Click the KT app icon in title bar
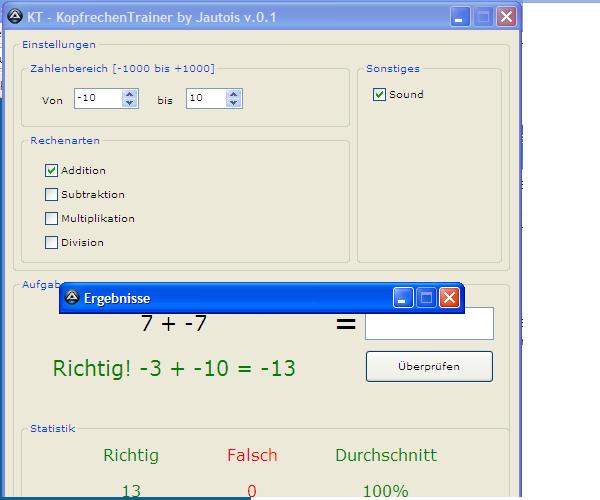The image size is (600, 500). (x=15, y=17)
